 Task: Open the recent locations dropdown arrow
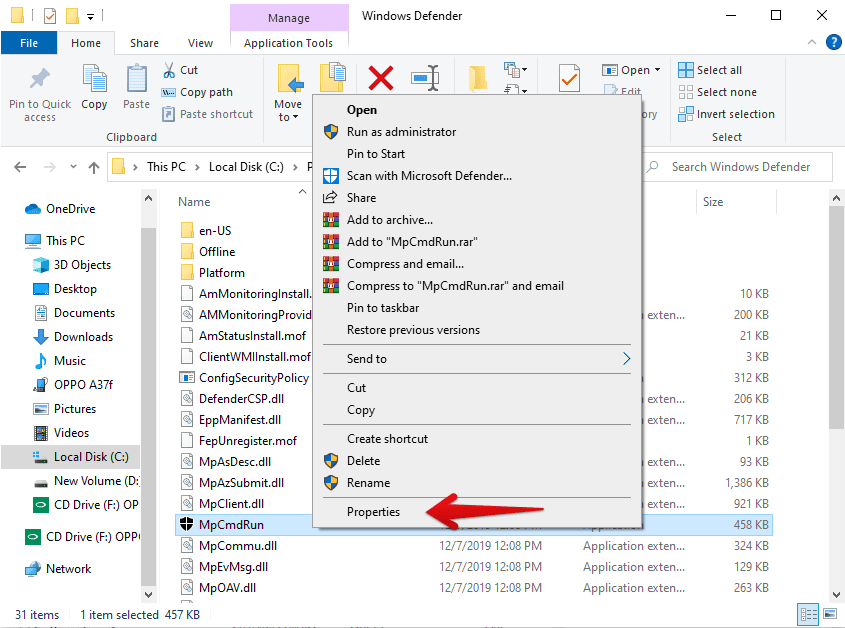(x=73, y=167)
